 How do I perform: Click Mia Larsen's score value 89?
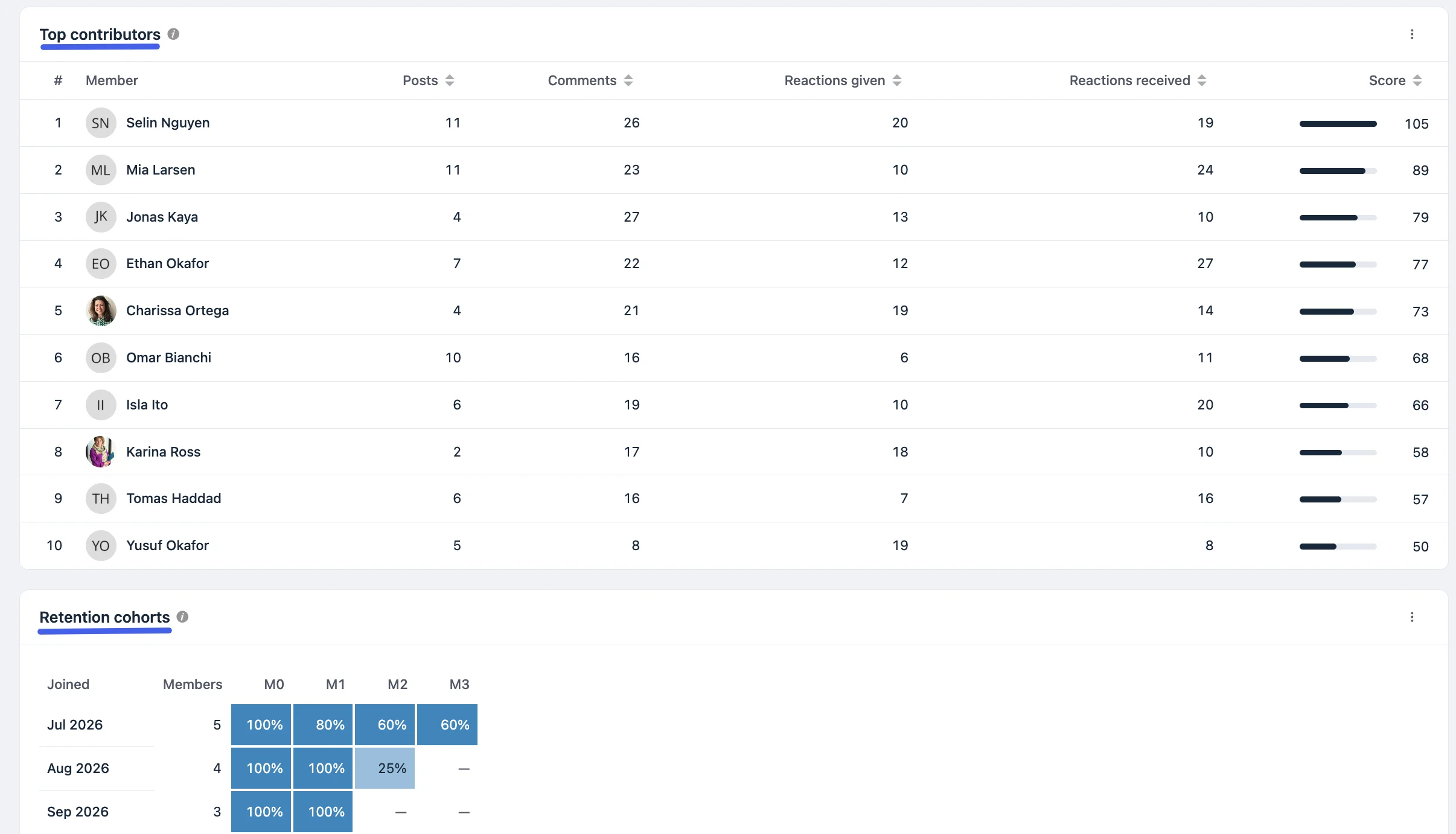pos(1420,170)
